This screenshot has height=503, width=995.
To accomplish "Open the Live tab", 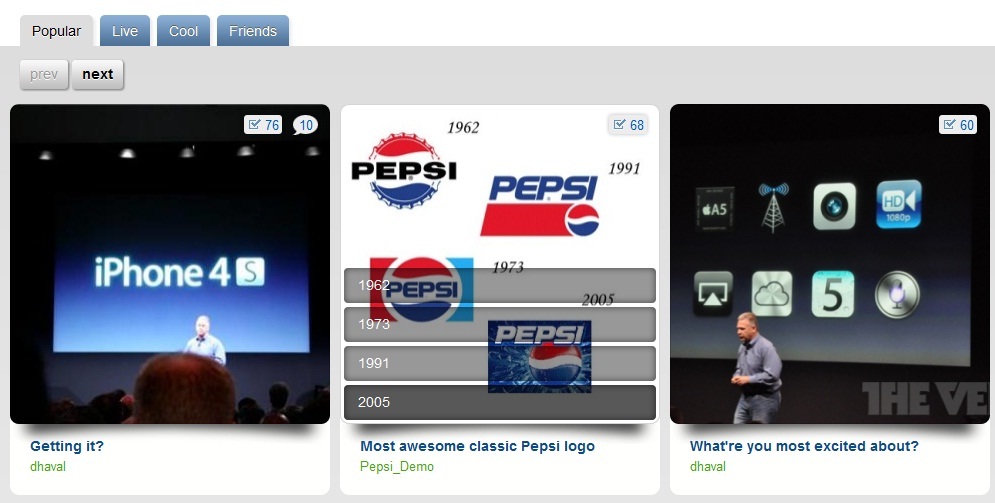I will tap(124, 31).
